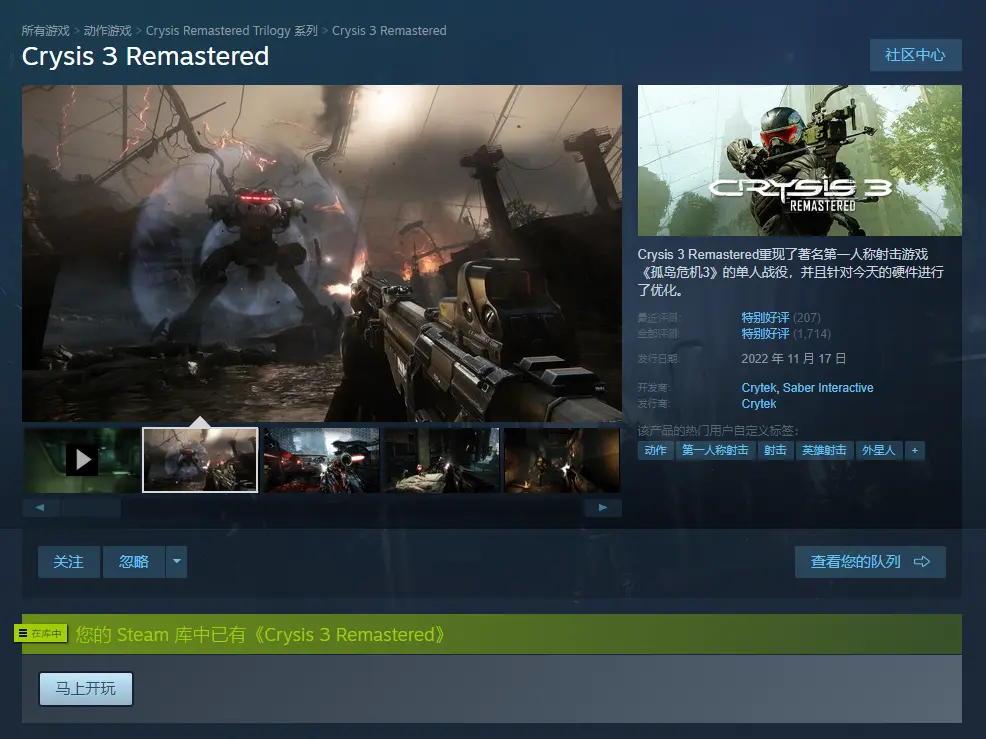Viewport: 986px width, 739px height.
Task: Select the 外星人 tag
Action: click(x=878, y=450)
